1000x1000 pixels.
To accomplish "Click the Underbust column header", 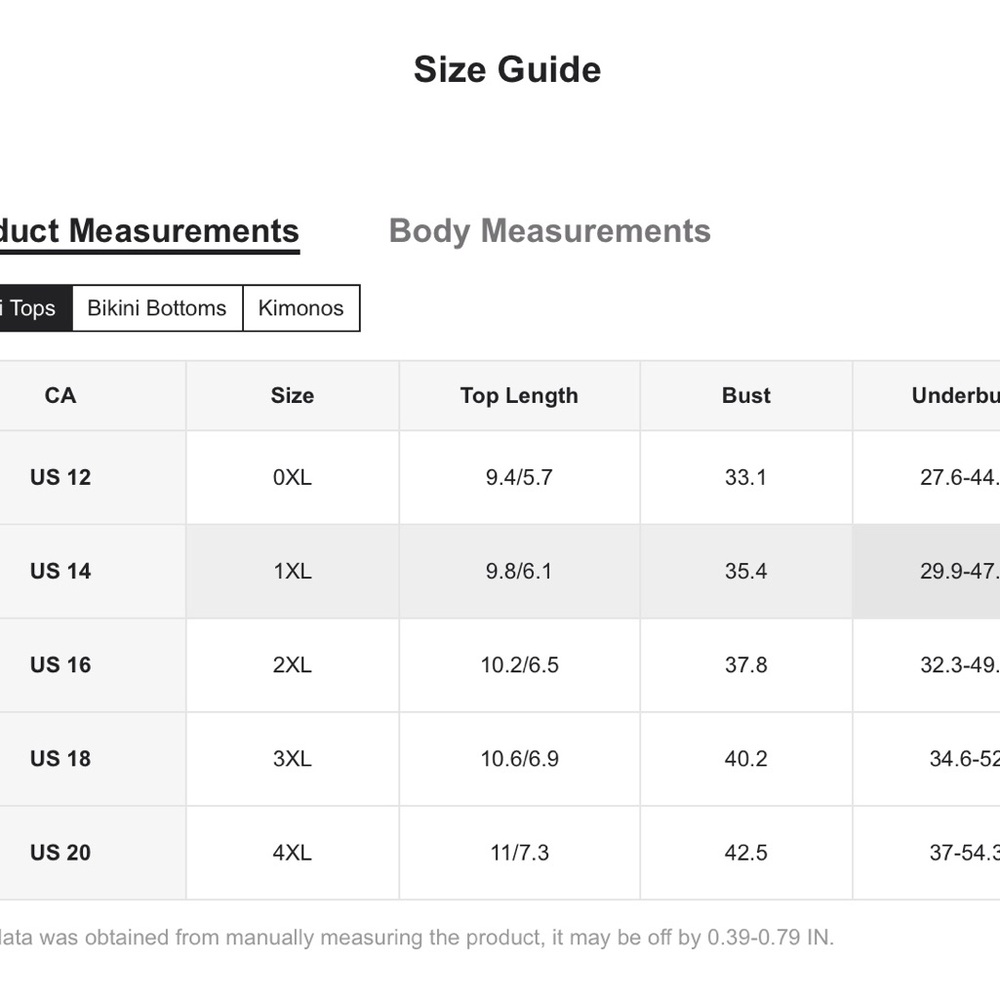I will tap(927, 395).
